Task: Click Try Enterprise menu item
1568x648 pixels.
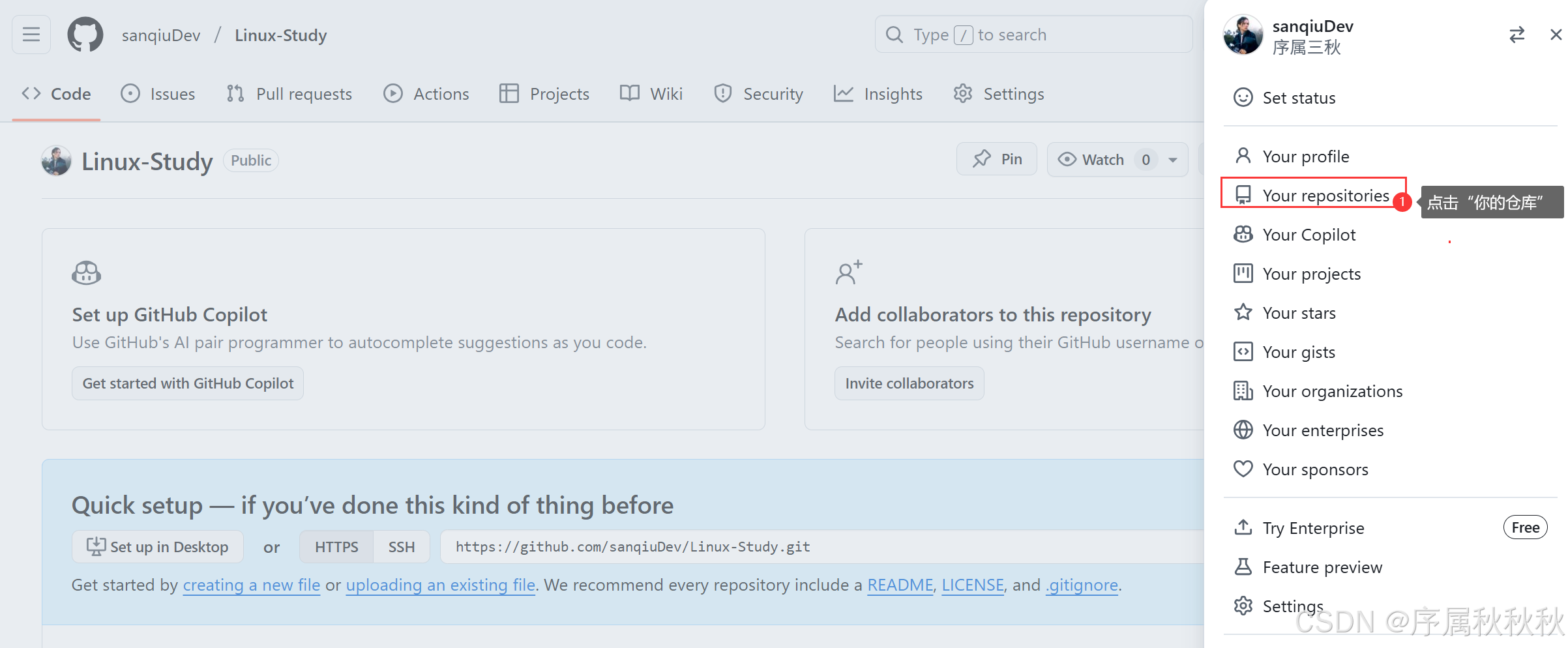Action: click(1391, 528)
